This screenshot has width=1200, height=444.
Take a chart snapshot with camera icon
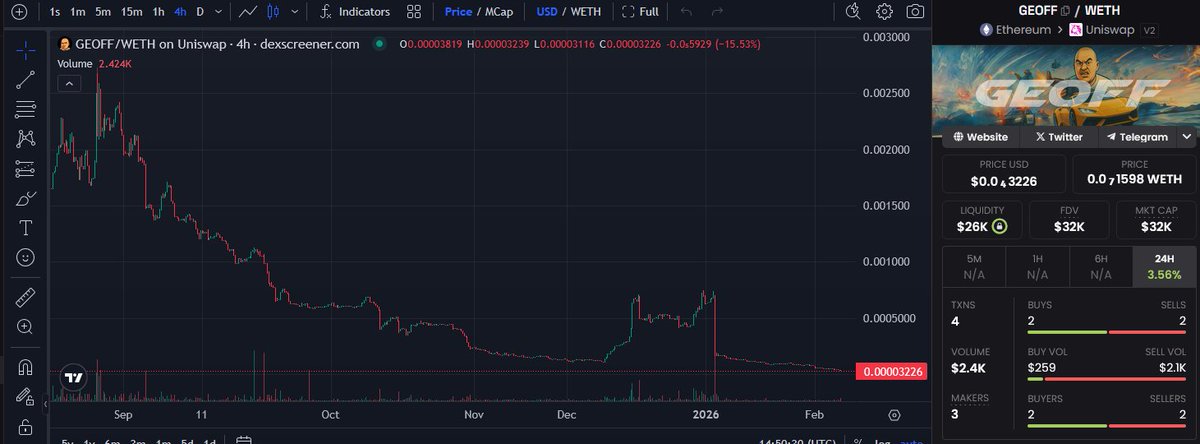tap(915, 12)
